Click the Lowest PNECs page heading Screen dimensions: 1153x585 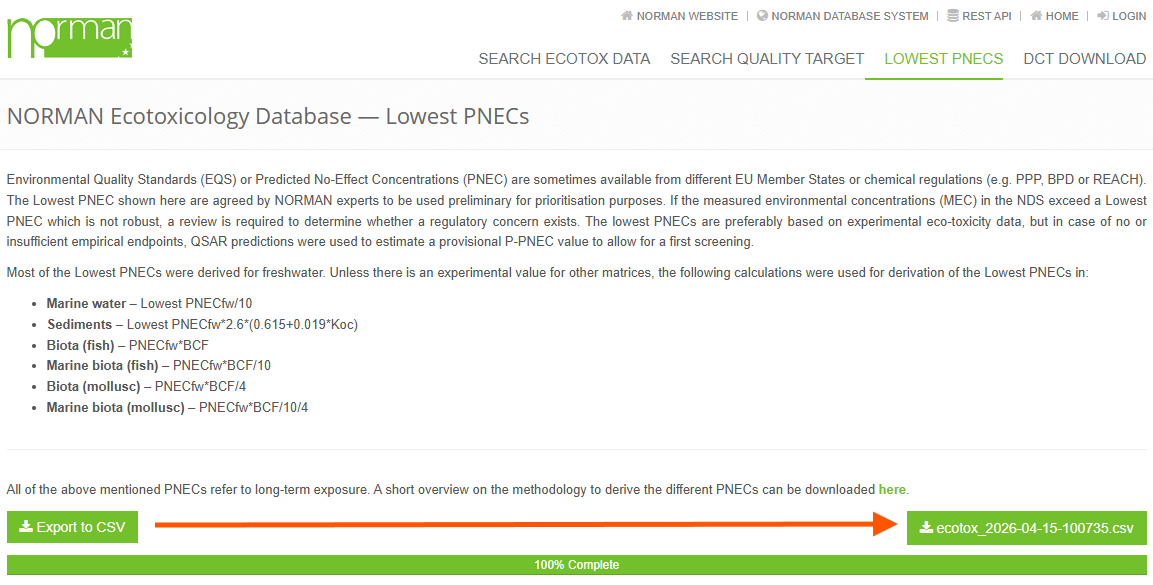(268, 117)
